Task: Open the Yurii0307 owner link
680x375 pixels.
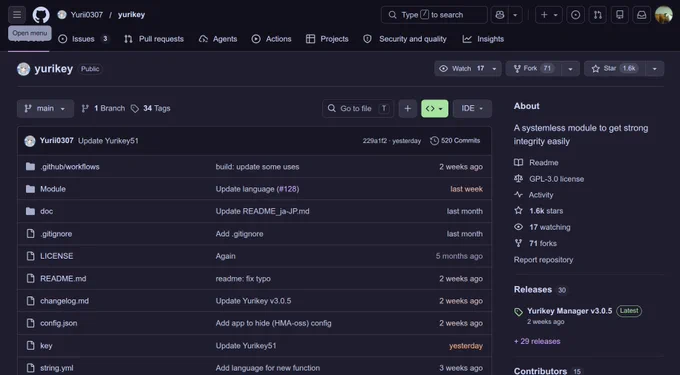Action: 87,15
